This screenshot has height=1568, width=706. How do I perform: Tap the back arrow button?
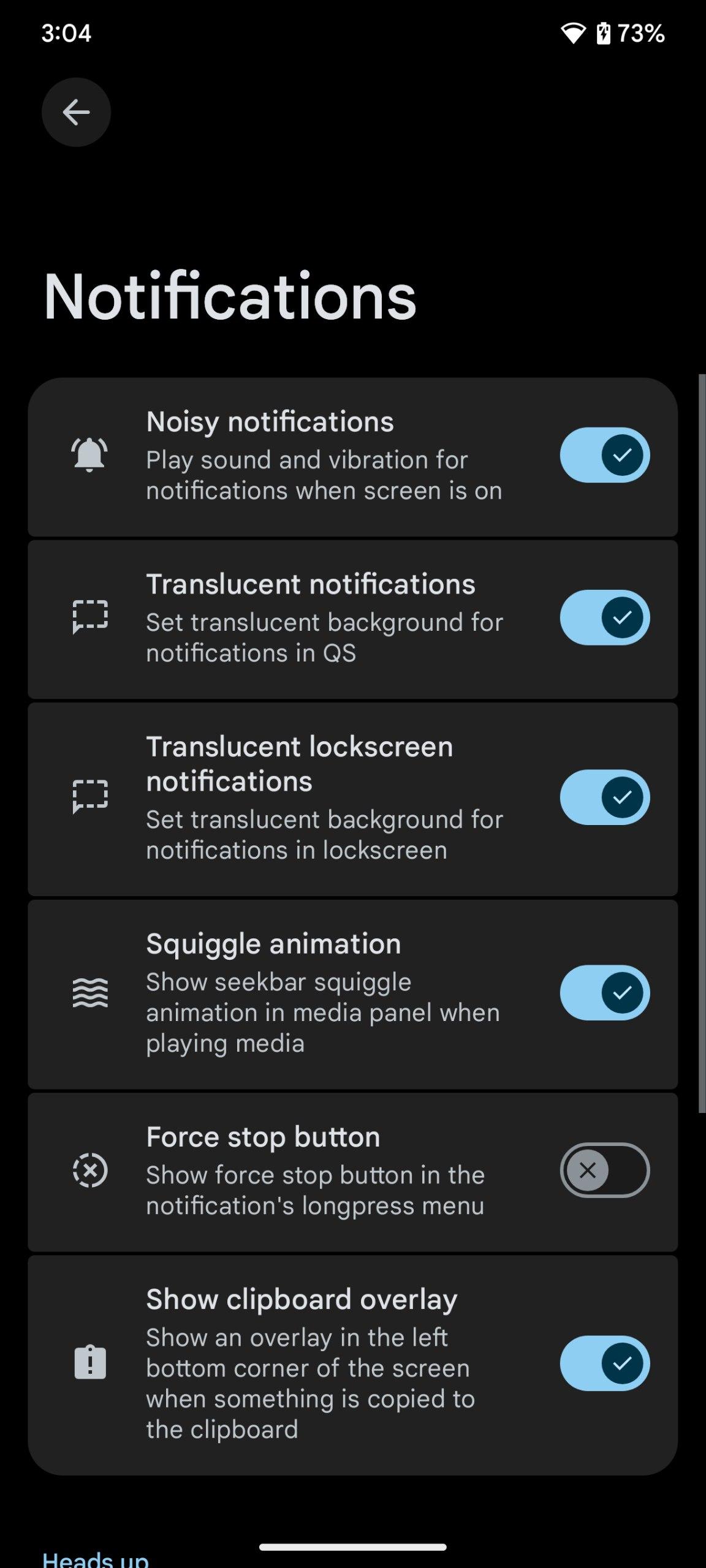pyautogui.click(x=76, y=112)
